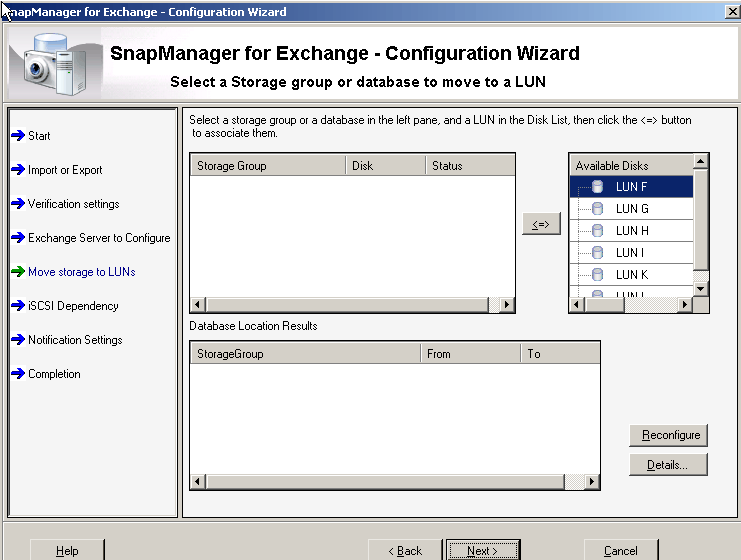Open the Completion step

pos(54,374)
